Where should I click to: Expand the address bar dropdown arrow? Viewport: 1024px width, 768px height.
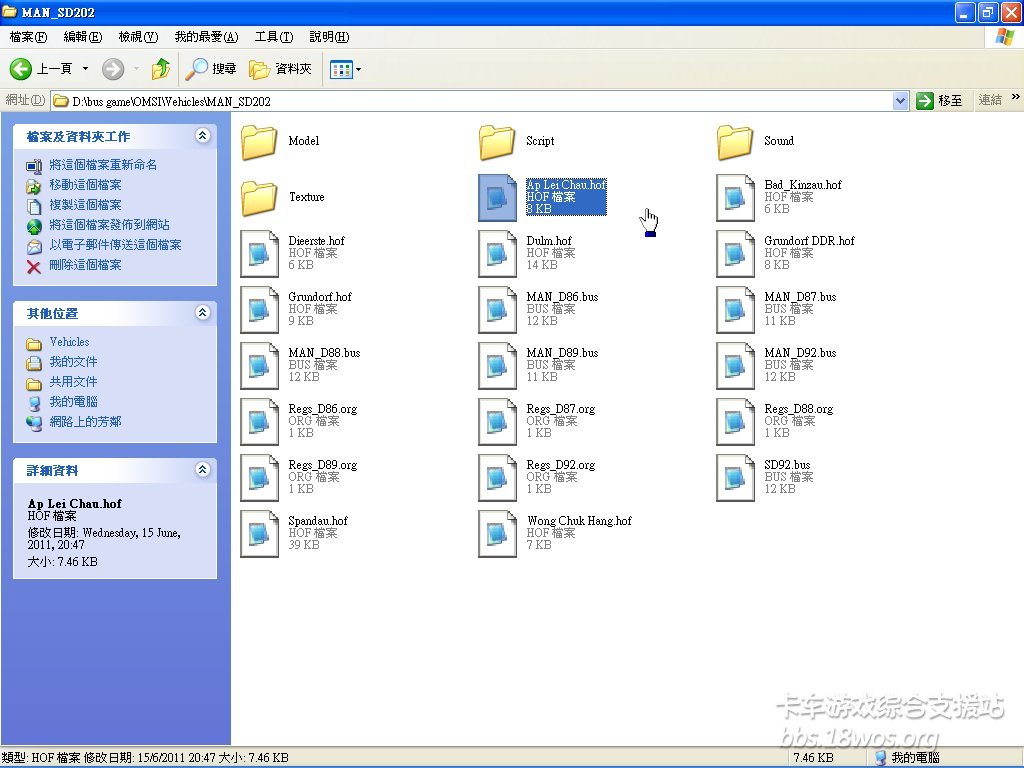900,101
